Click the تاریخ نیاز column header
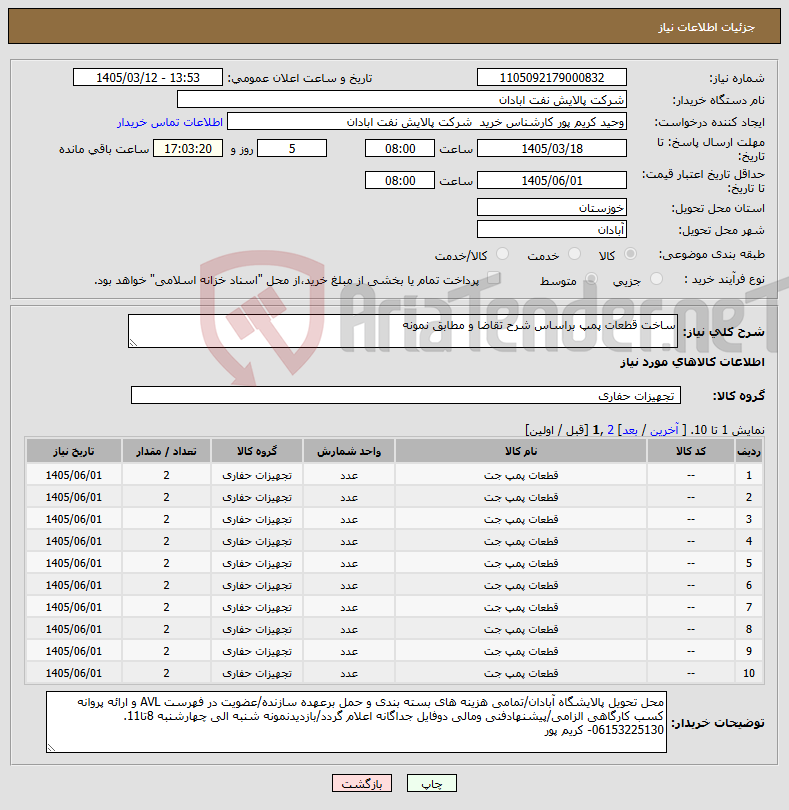Viewport: 789px width, 810px height. [74, 451]
